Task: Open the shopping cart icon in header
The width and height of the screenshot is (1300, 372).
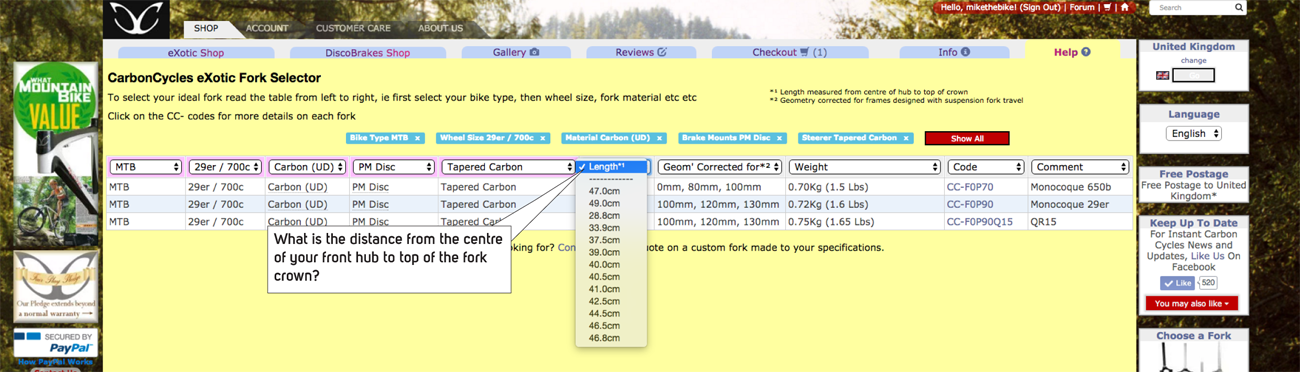Action: point(1107,7)
